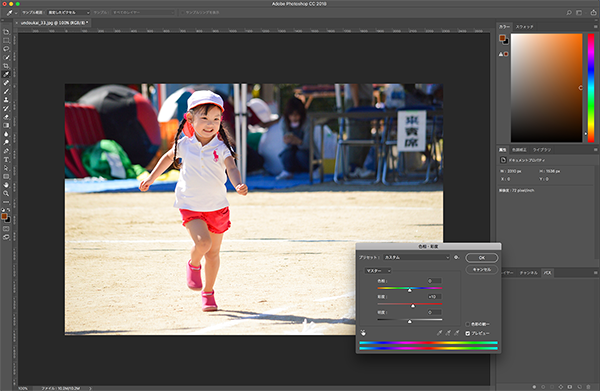Open the Properties panel flyout menu
Screen dimensions: 600x391
(x=595, y=150)
